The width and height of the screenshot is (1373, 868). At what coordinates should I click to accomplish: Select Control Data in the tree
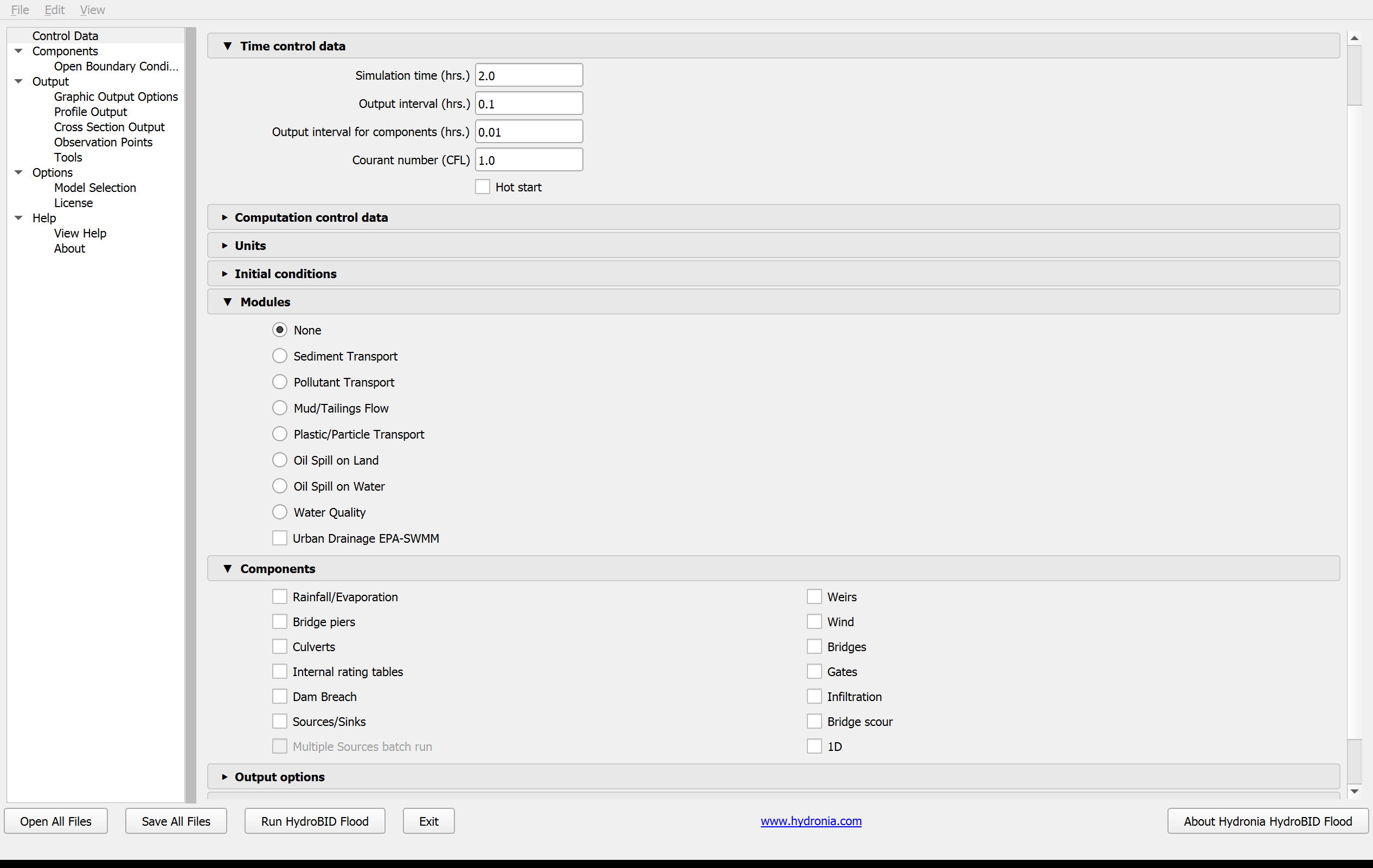[x=65, y=36]
